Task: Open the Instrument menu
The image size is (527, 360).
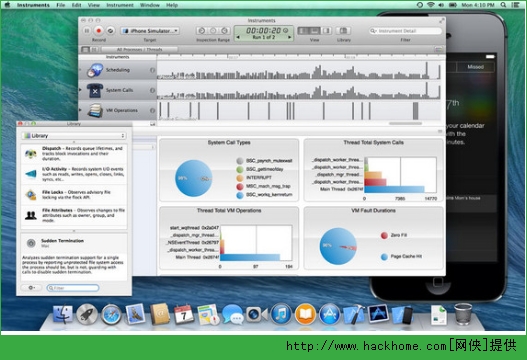Action: [x=120, y=5]
